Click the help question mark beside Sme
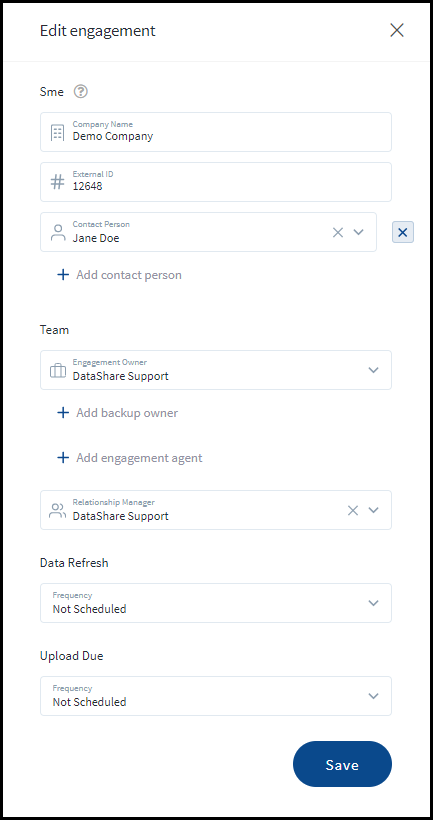The image size is (433, 820). pyautogui.click(x=81, y=92)
